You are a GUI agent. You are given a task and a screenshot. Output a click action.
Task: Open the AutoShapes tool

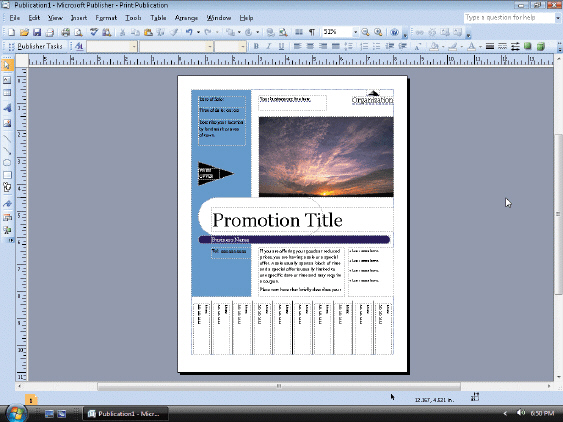coord(7,187)
